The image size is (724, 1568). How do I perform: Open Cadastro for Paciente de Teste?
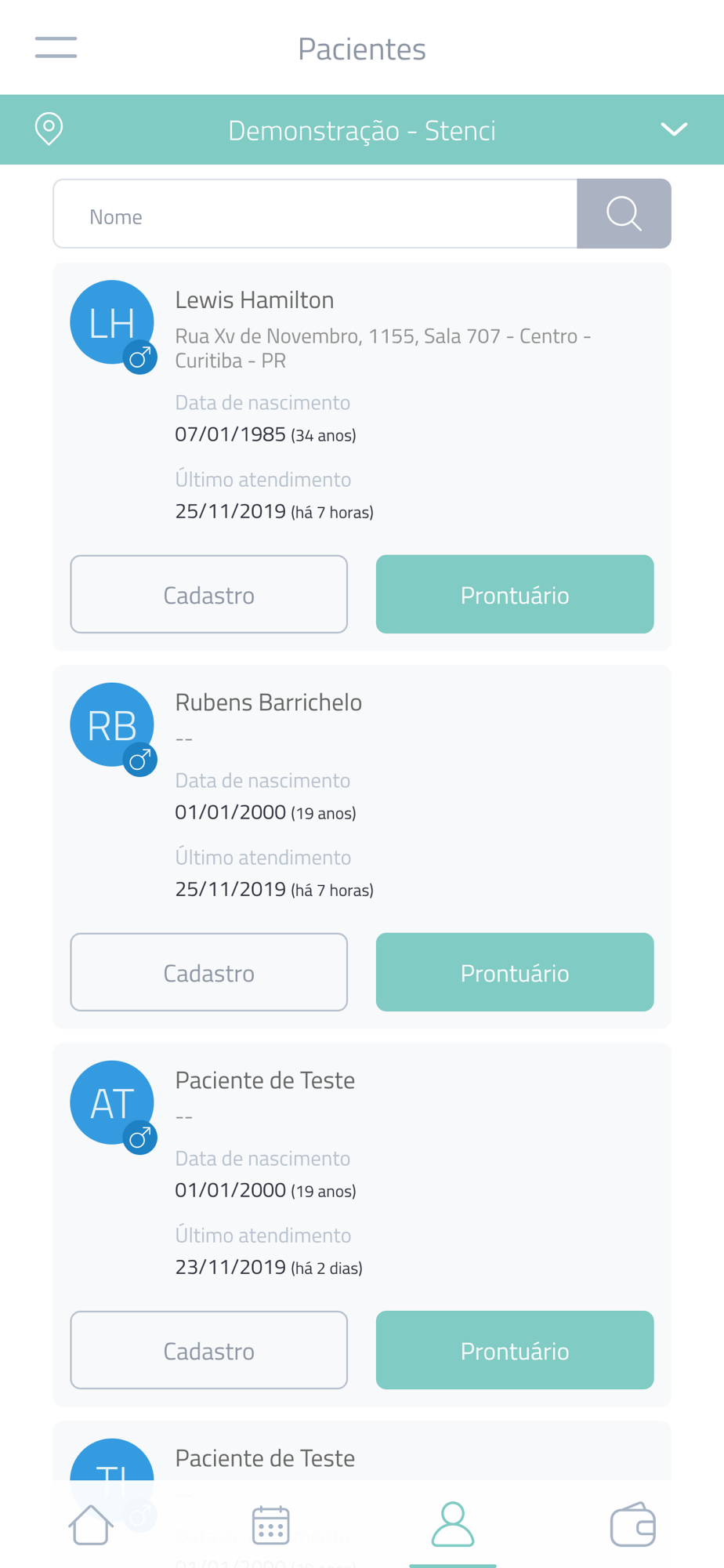(209, 1350)
